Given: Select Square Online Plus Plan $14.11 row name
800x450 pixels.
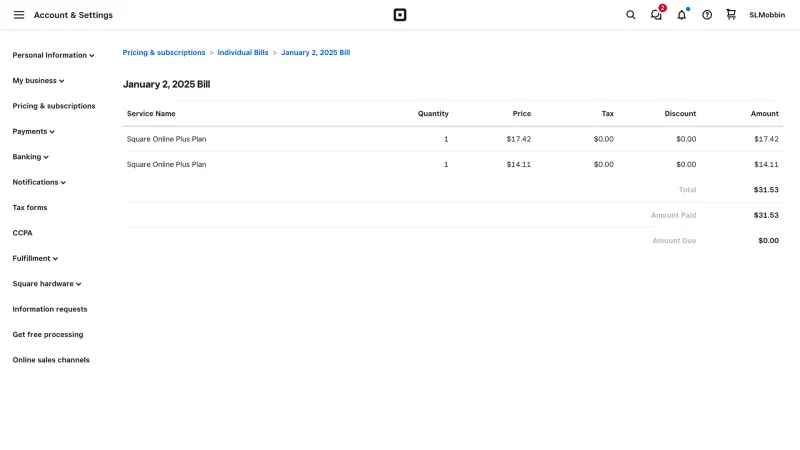Looking at the screenshot, I should click(x=166, y=164).
